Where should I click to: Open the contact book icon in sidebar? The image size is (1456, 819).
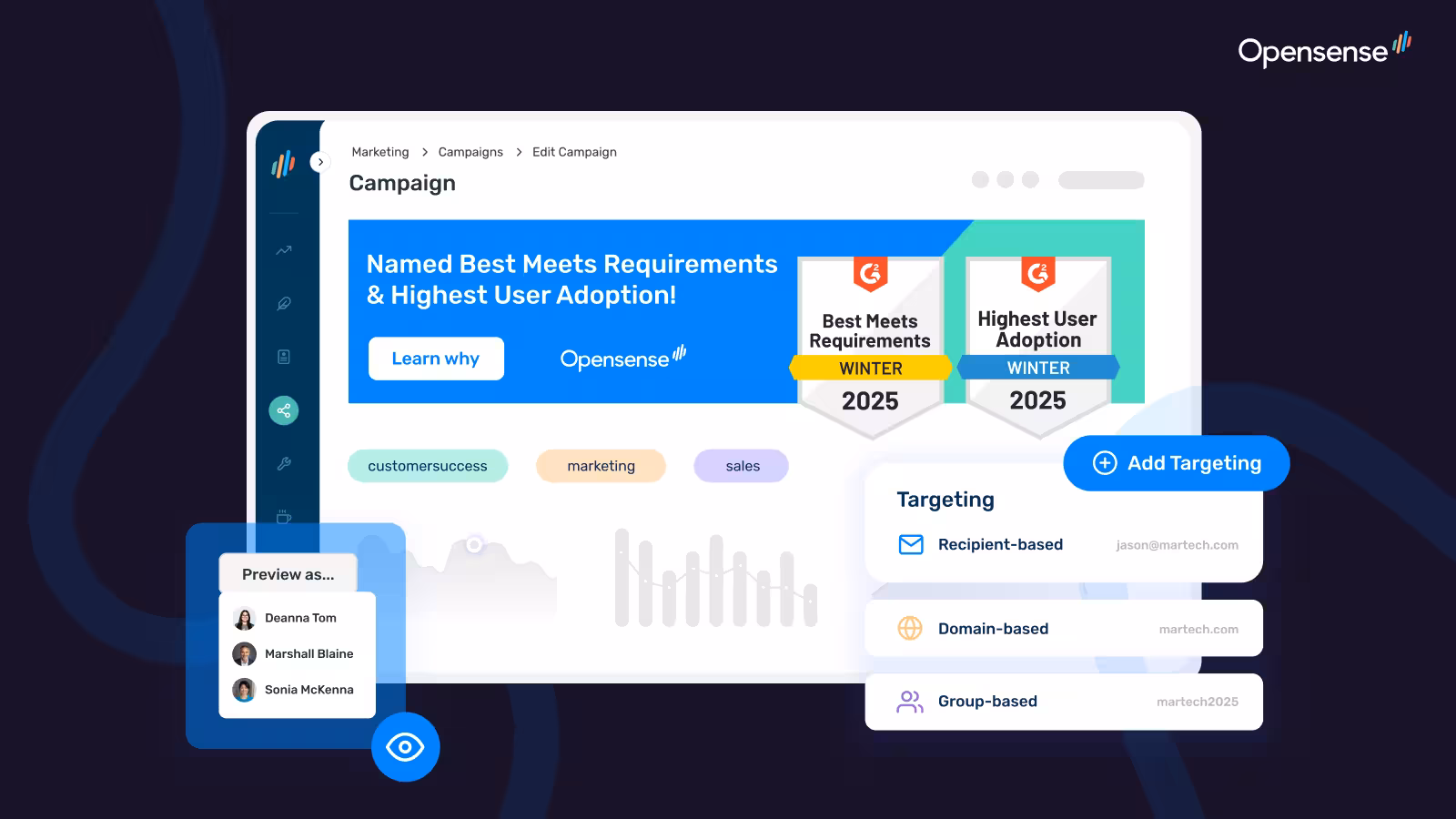click(284, 357)
